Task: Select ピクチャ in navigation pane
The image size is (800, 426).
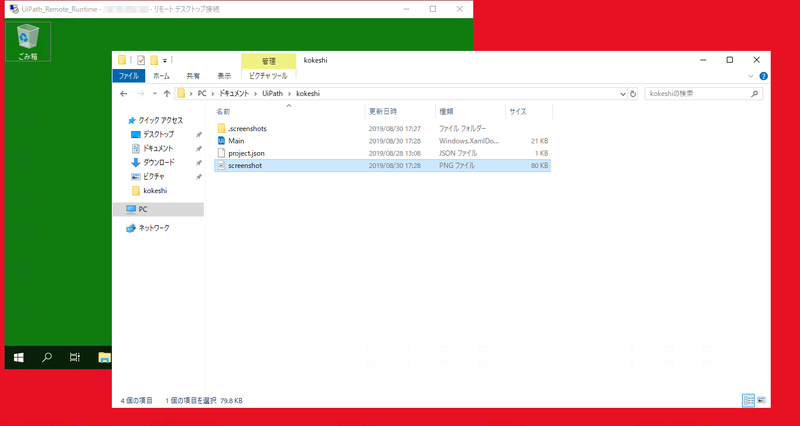Action: (153, 177)
